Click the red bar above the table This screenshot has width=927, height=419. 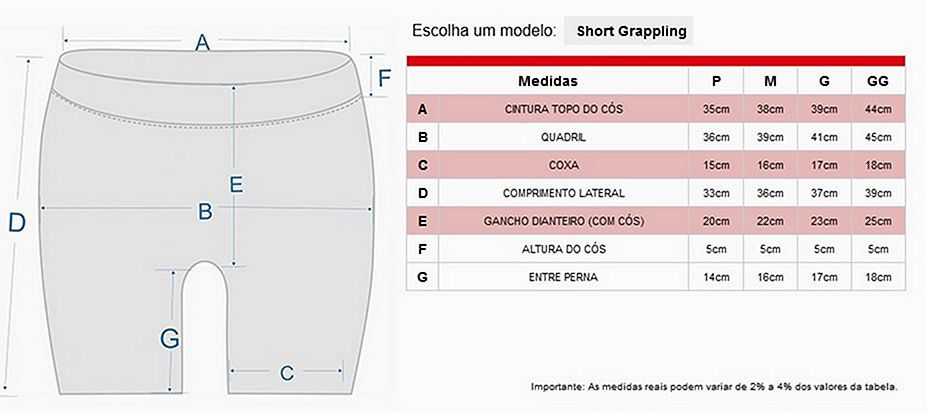pyautogui.click(x=656, y=61)
